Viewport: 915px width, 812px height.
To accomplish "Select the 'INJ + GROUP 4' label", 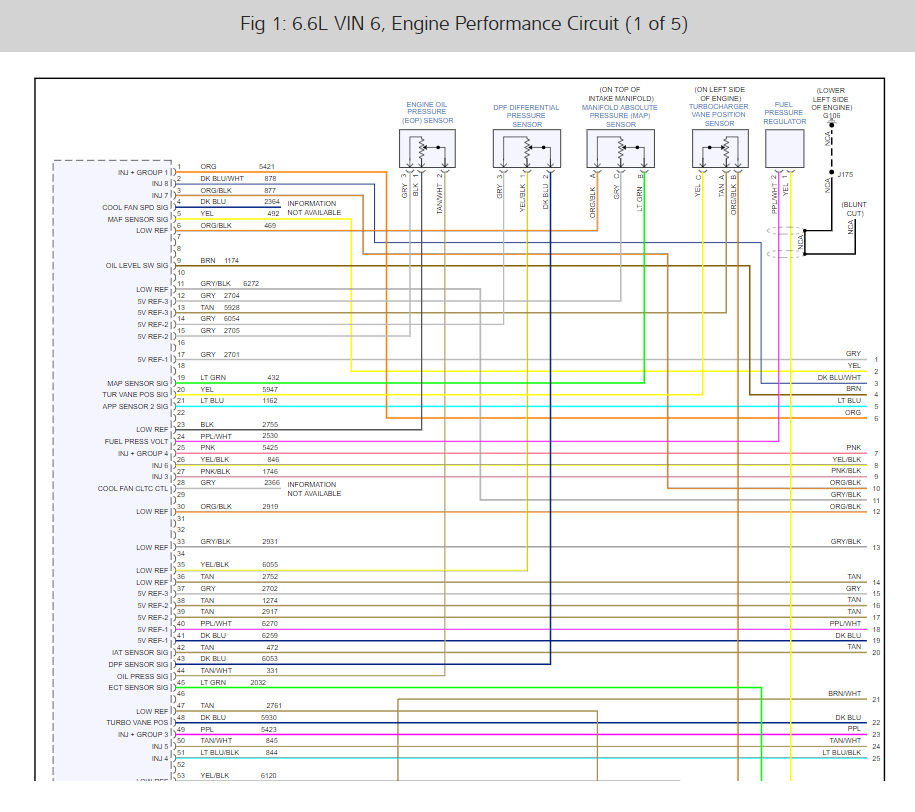I will click(143, 454).
